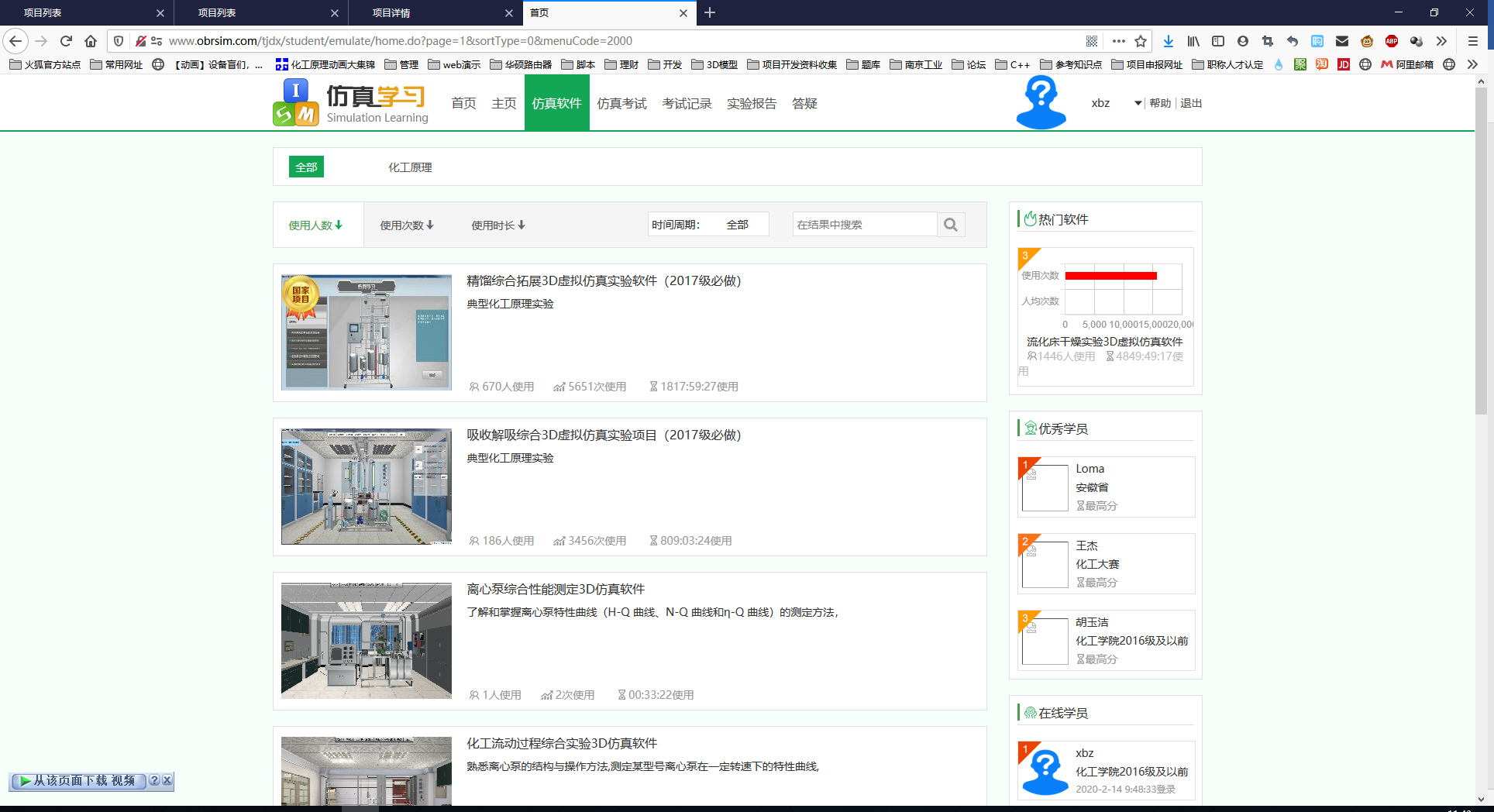Open the browser home page icon
Image resolution: width=1494 pixels, height=812 pixels.
coord(91,41)
